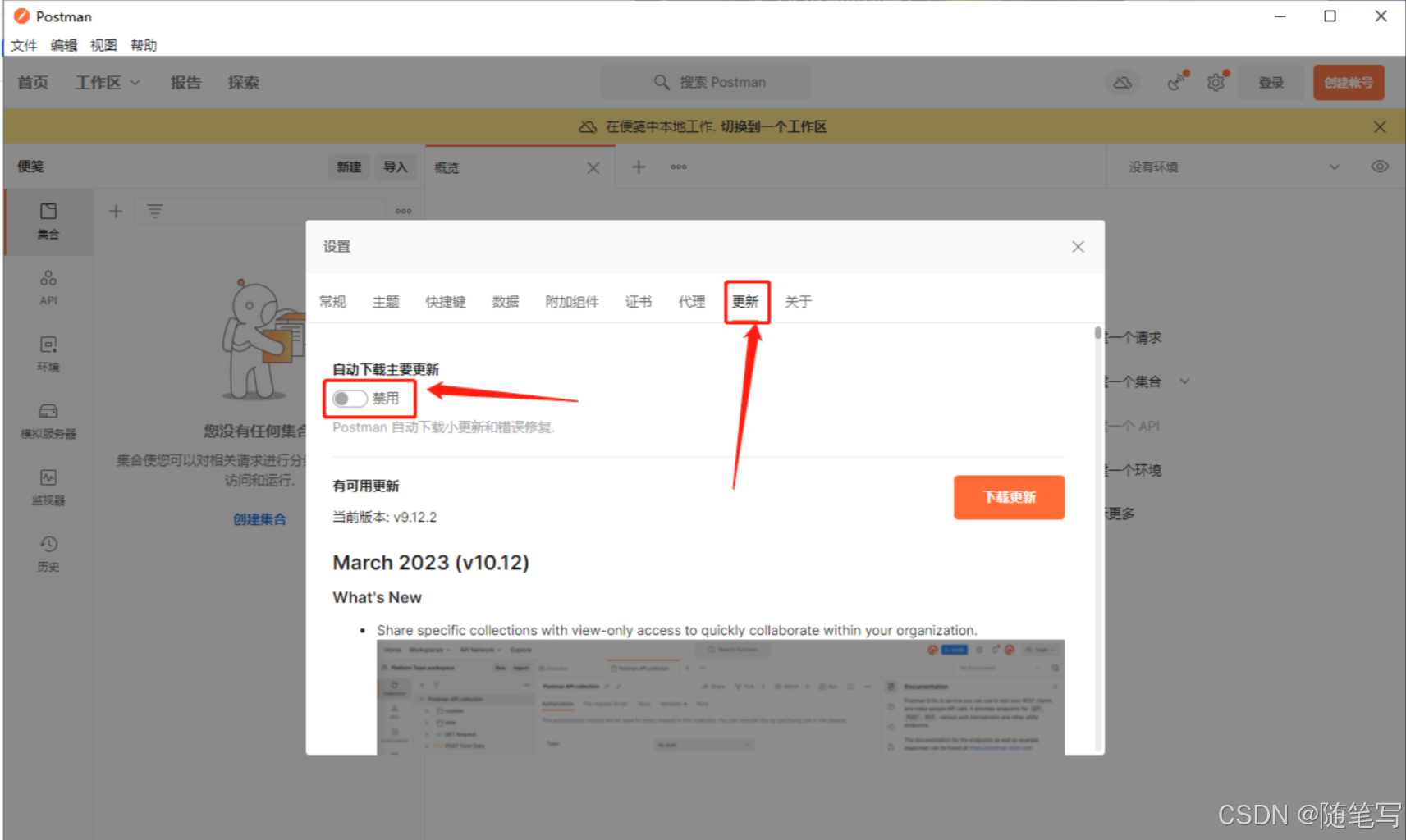Switch to the 代理 settings tab
This screenshot has height=840, width=1406.
pos(692,302)
